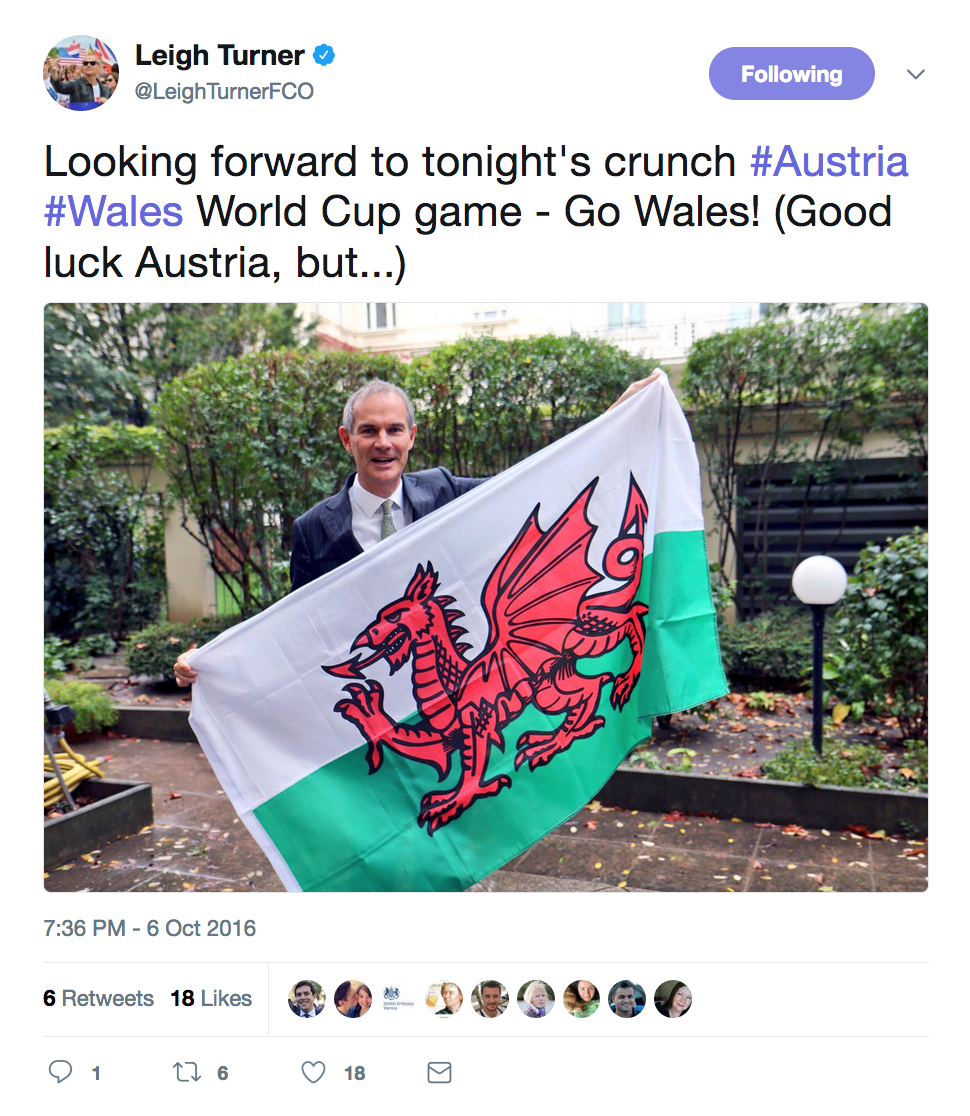The image size is (970, 1116).
Task: Open the tweet timestamp 7:36 PM - 6 Oct 2016
Action: pos(149,928)
